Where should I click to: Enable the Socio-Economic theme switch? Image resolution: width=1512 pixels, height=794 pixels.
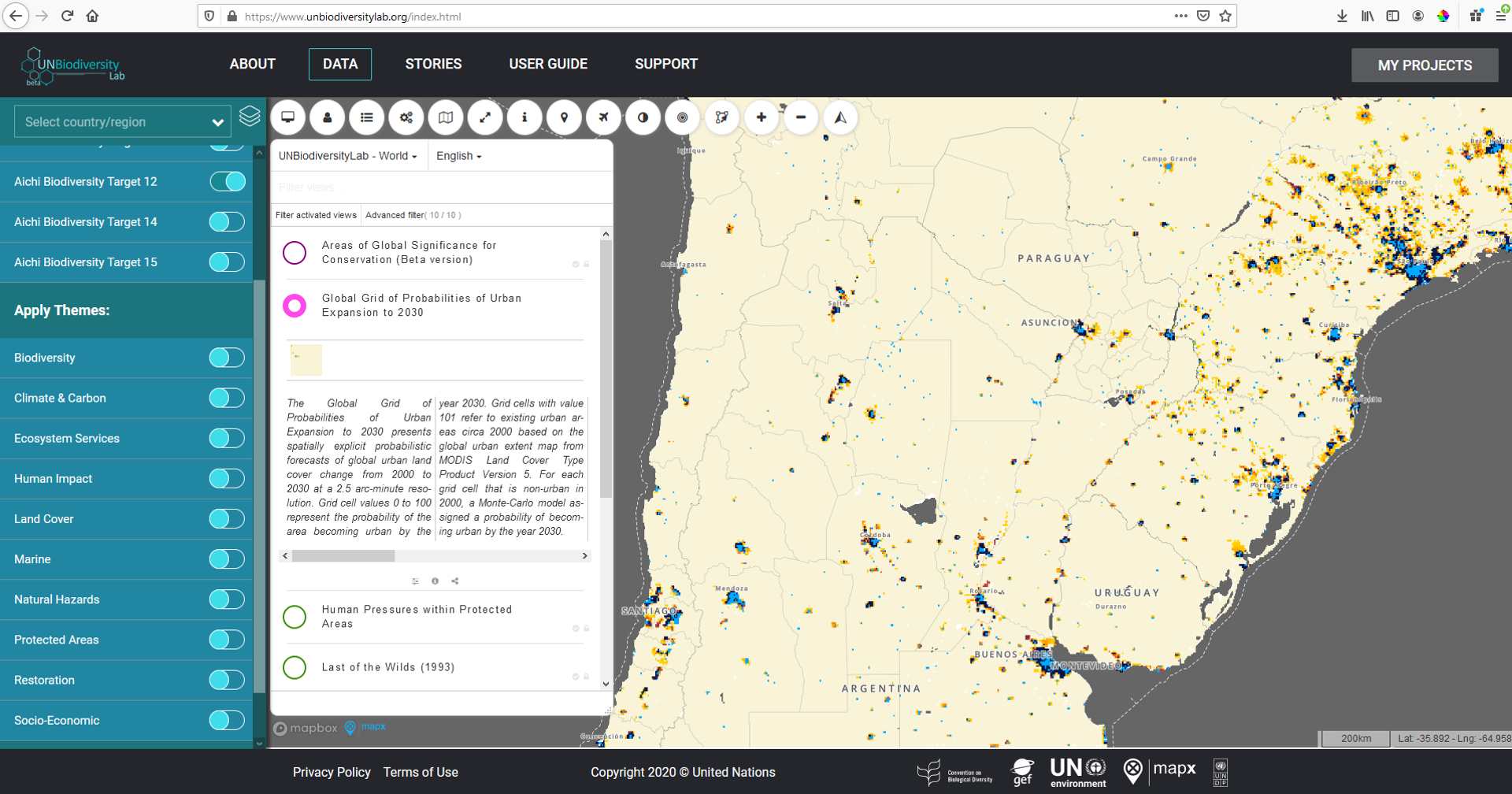click(x=227, y=721)
